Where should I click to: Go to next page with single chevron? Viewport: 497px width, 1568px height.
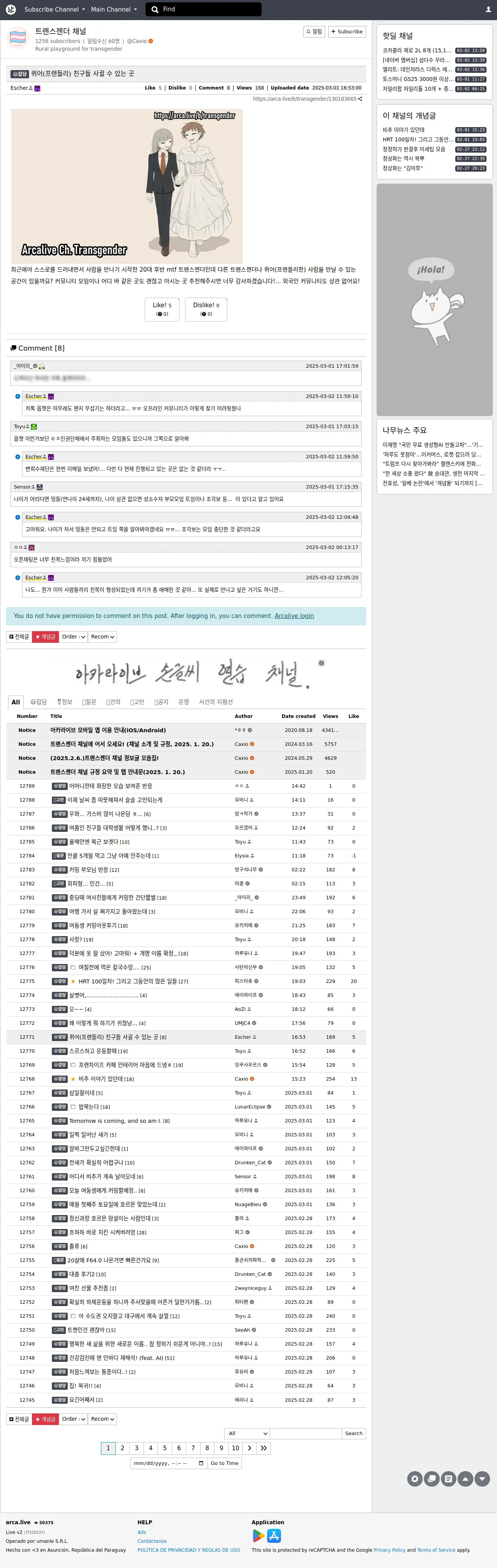(249, 1448)
